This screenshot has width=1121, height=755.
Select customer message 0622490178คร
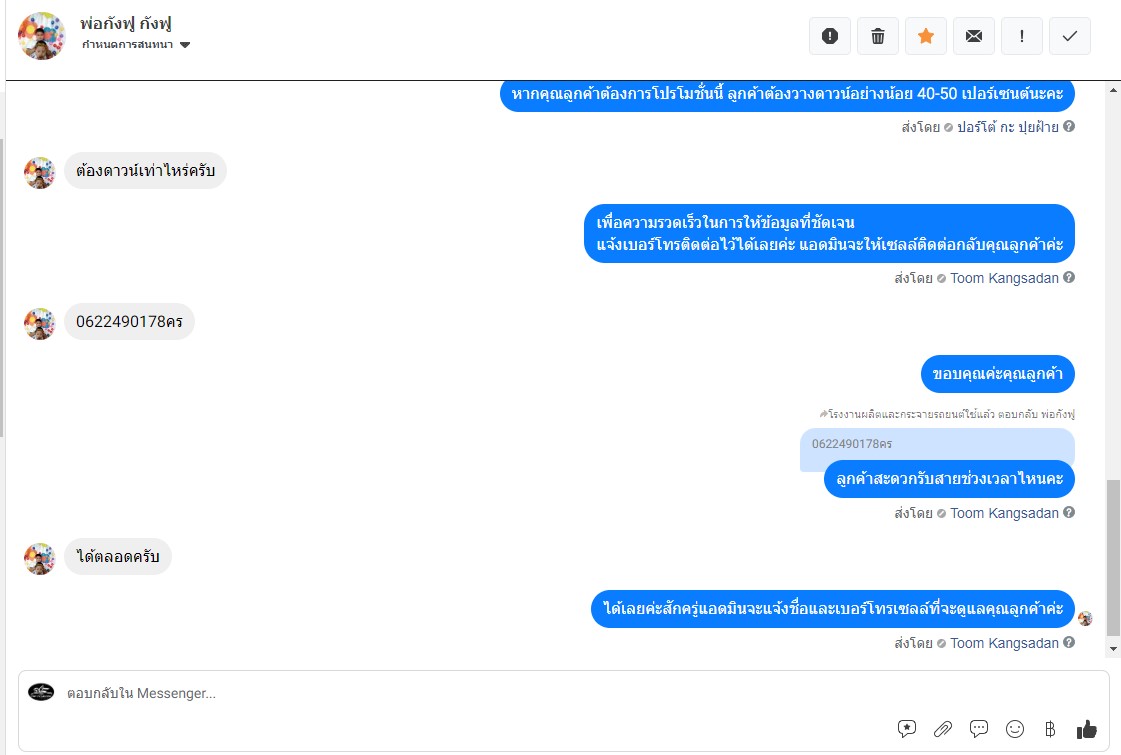pyautogui.click(x=129, y=322)
